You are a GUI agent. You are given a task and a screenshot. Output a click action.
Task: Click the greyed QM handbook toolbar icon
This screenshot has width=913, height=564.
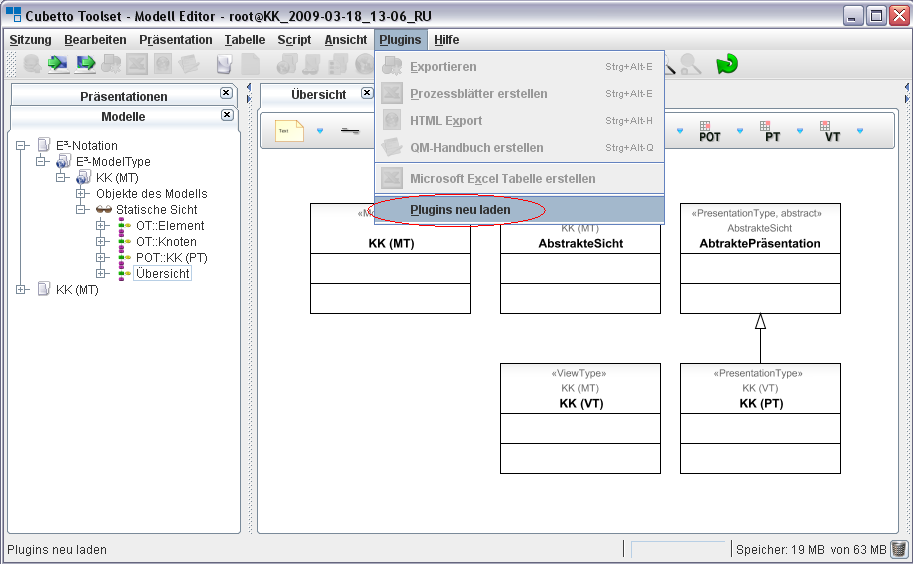[189, 63]
